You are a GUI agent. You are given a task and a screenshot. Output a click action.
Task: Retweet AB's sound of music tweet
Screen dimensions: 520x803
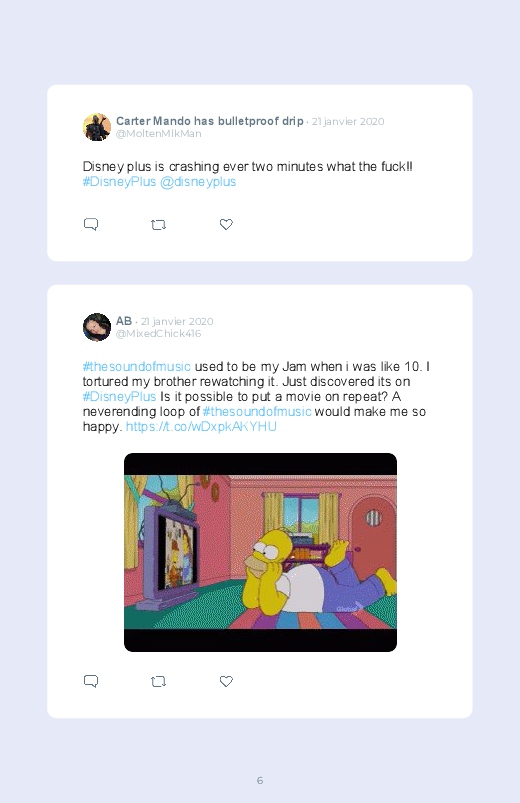pos(158,681)
